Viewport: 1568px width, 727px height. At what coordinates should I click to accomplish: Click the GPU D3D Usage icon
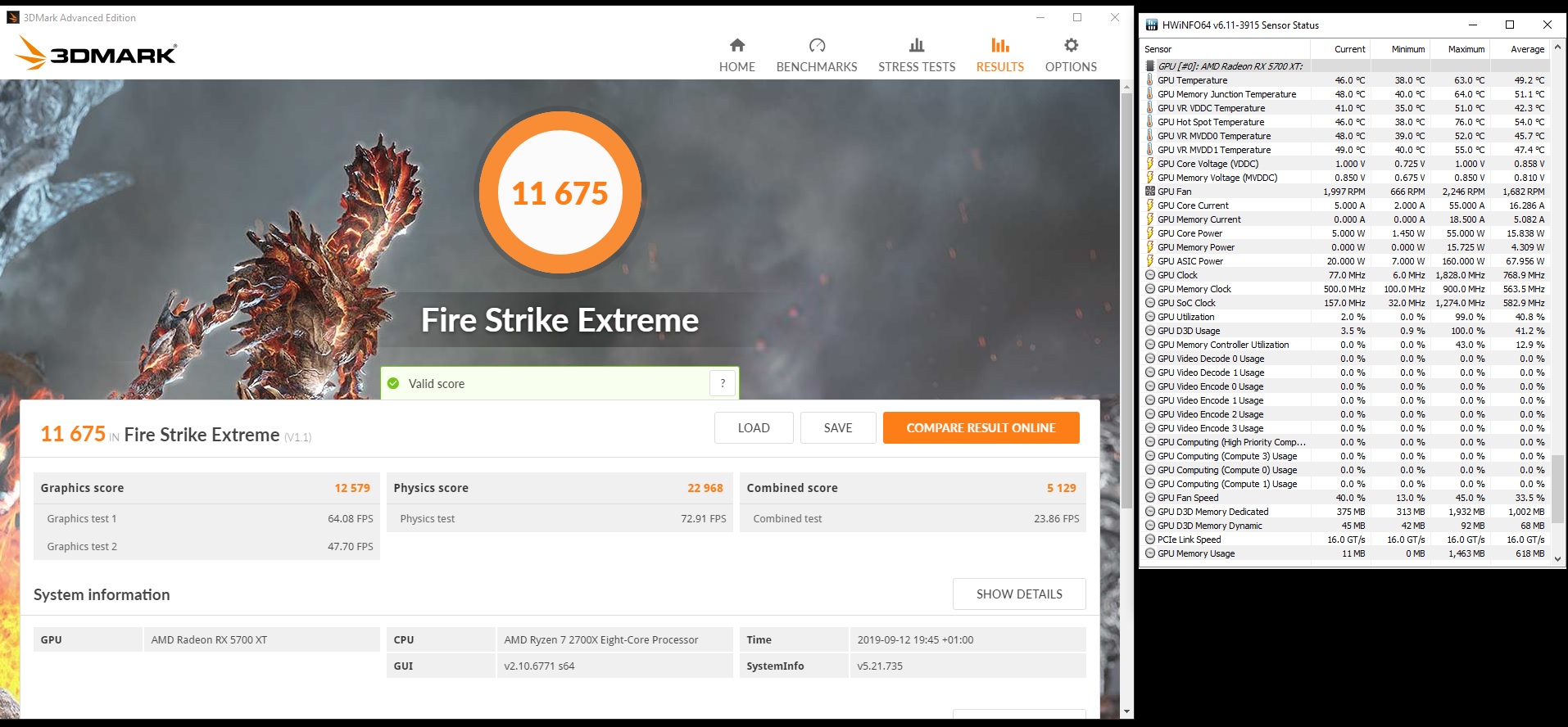point(1149,331)
